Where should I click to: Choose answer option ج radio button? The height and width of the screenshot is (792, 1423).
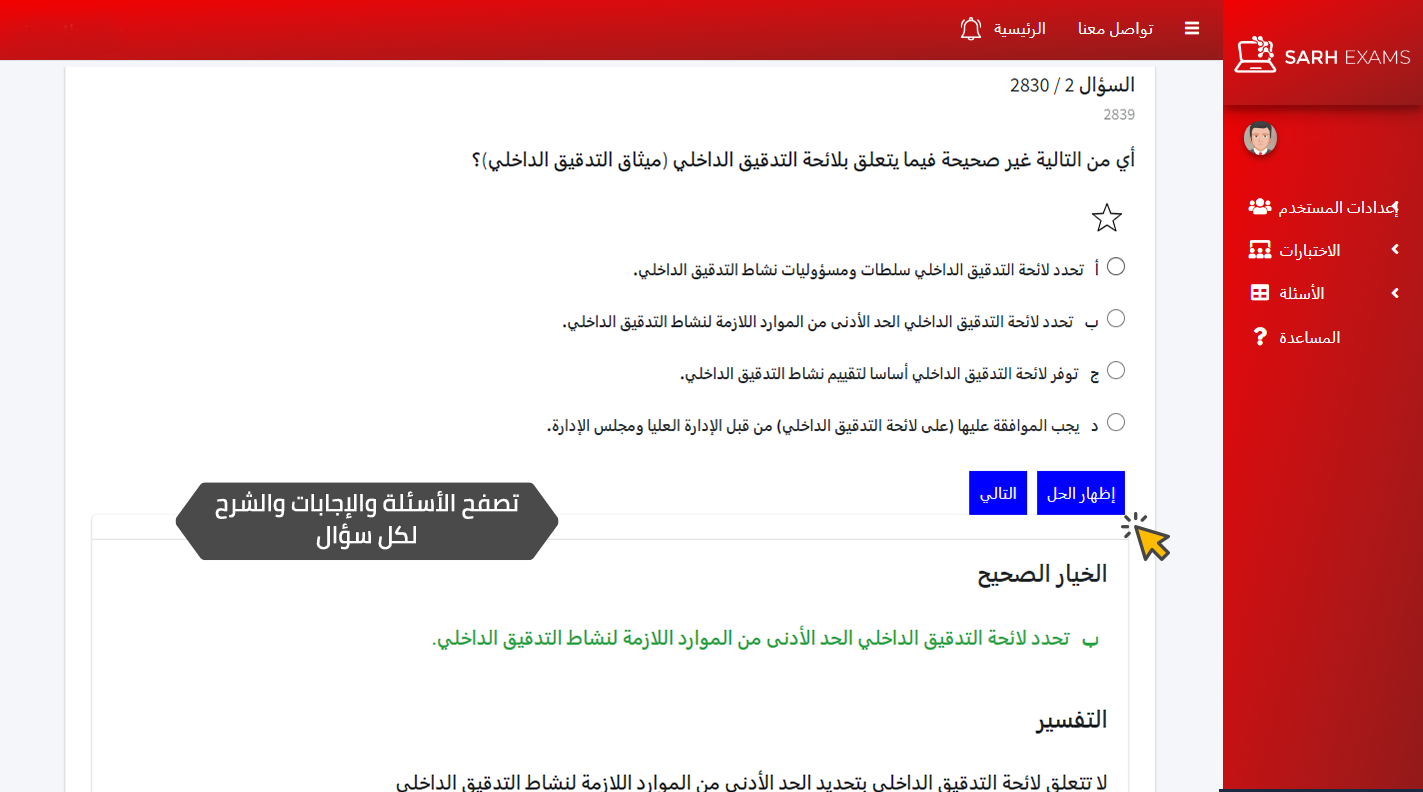tap(1116, 370)
